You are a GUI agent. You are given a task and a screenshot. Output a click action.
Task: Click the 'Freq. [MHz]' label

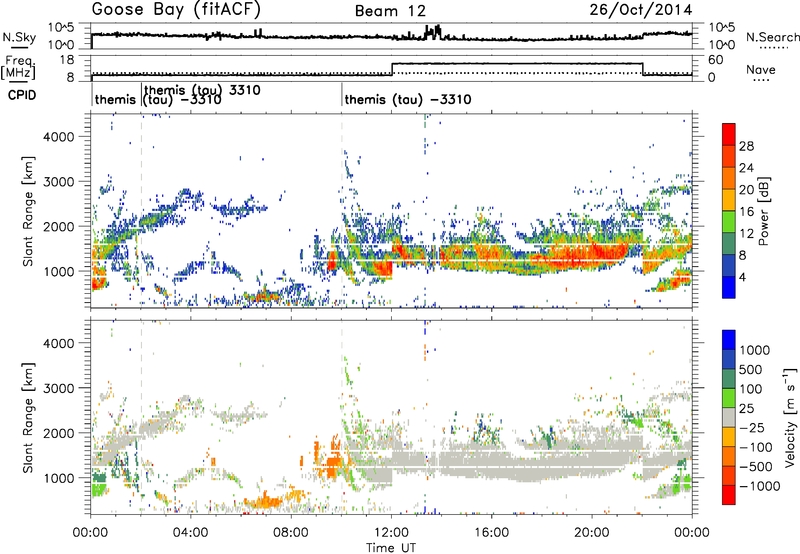(x=19, y=68)
